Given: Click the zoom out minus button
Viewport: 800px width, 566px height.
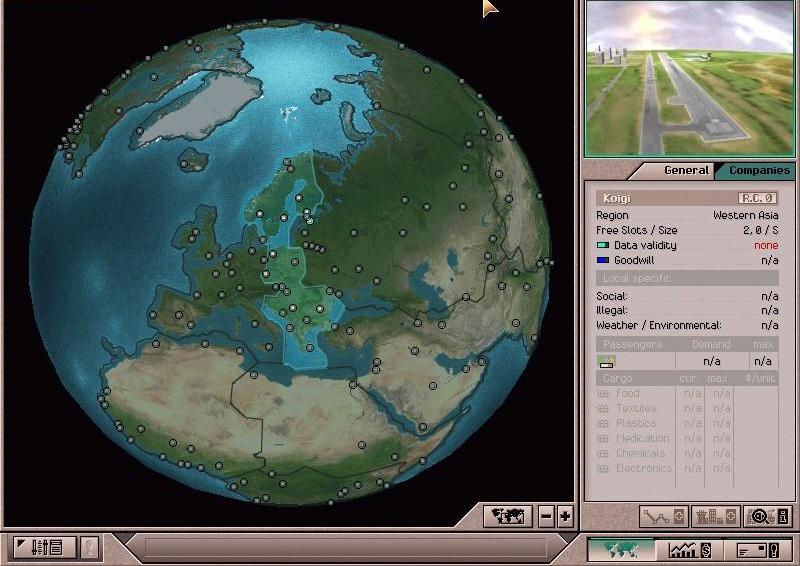Looking at the screenshot, I should click(x=546, y=516).
